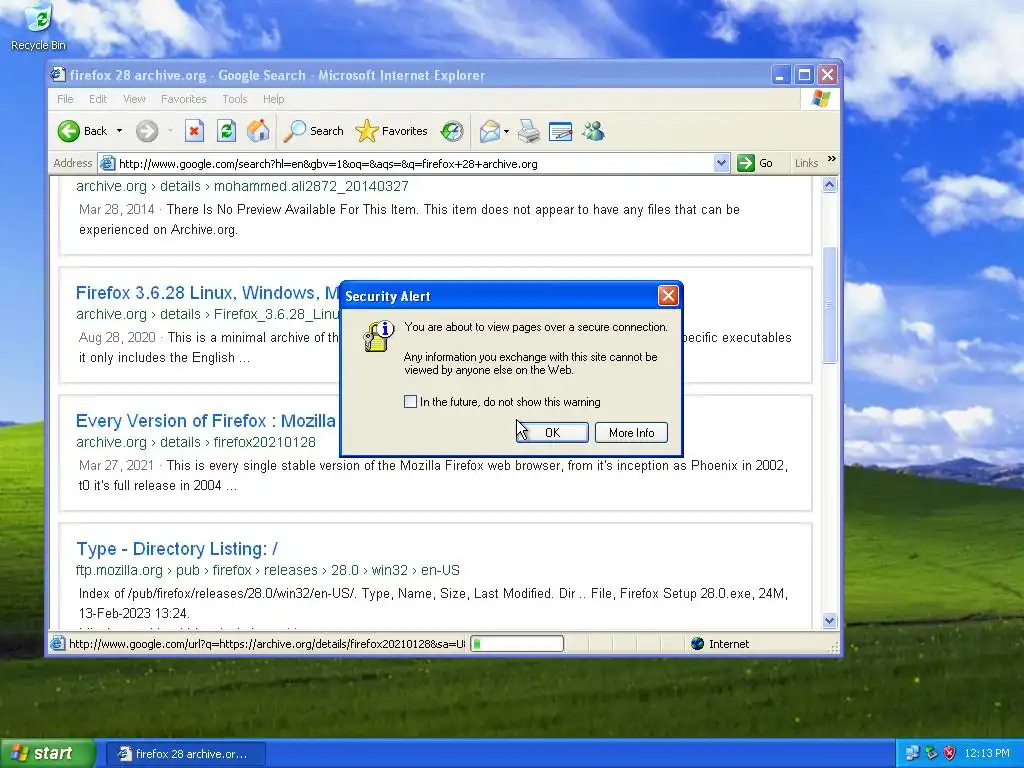Click the 'Mar 27, 2021' result date
This screenshot has width=1024, height=768.
pyautogui.click(x=116, y=466)
